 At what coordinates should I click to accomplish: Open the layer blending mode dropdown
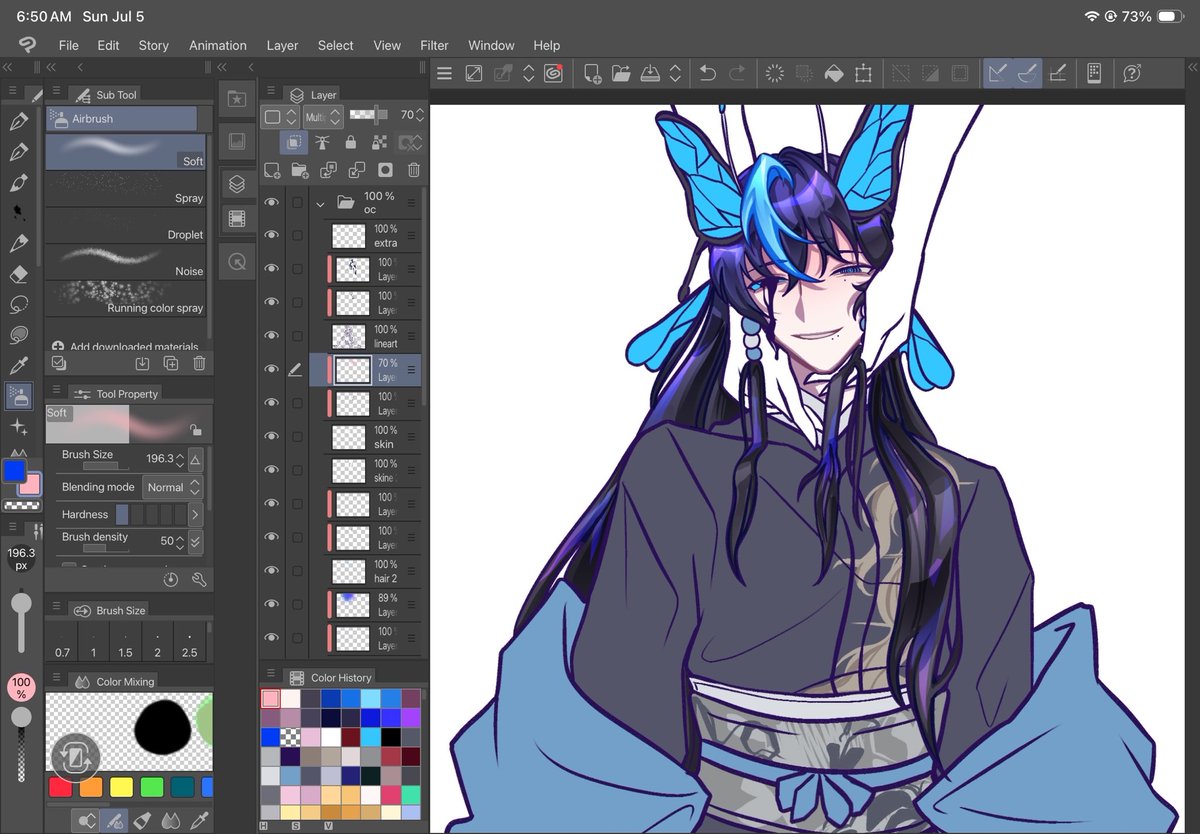click(323, 116)
